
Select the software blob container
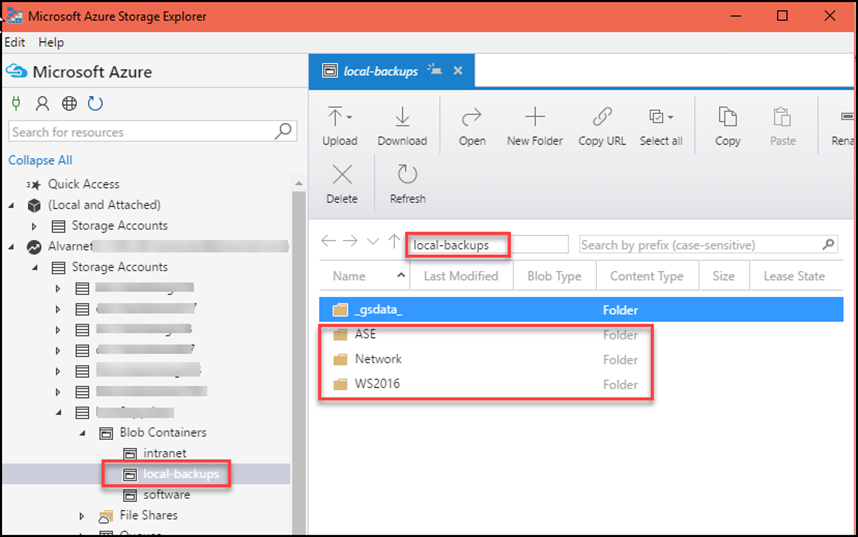166,495
